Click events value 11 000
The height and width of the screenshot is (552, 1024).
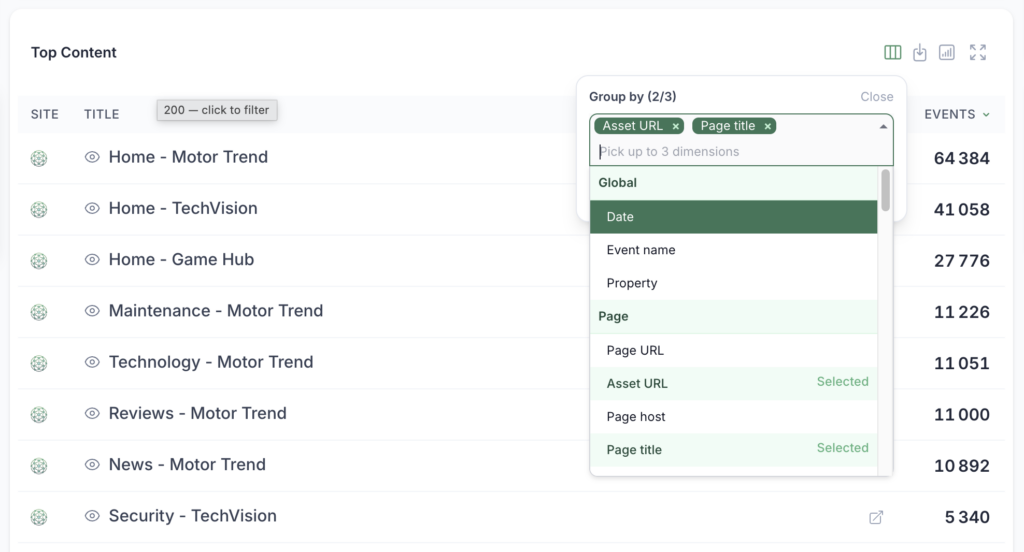(961, 414)
